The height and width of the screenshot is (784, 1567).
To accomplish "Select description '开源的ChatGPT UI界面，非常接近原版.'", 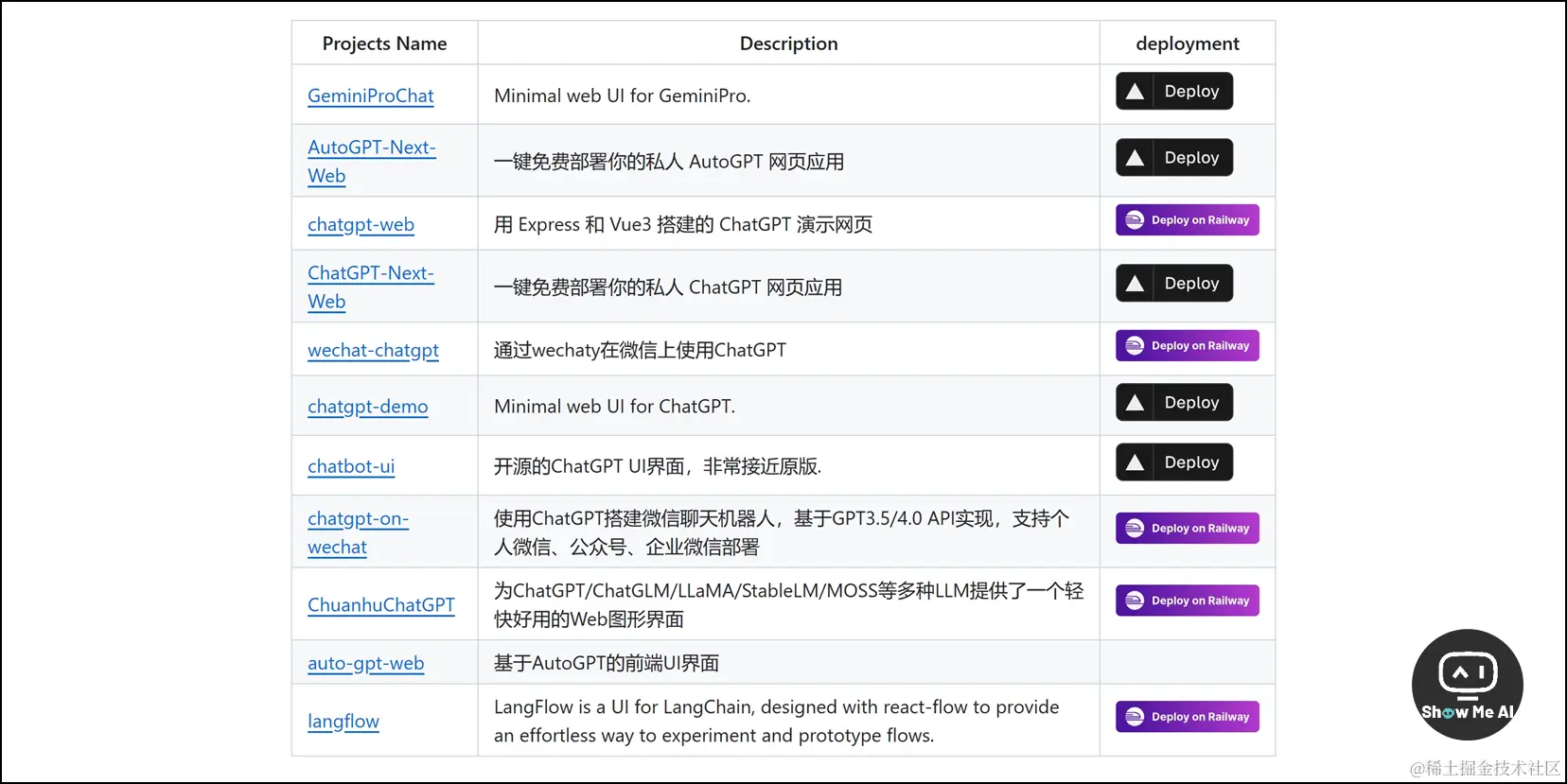I will click(x=658, y=465).
